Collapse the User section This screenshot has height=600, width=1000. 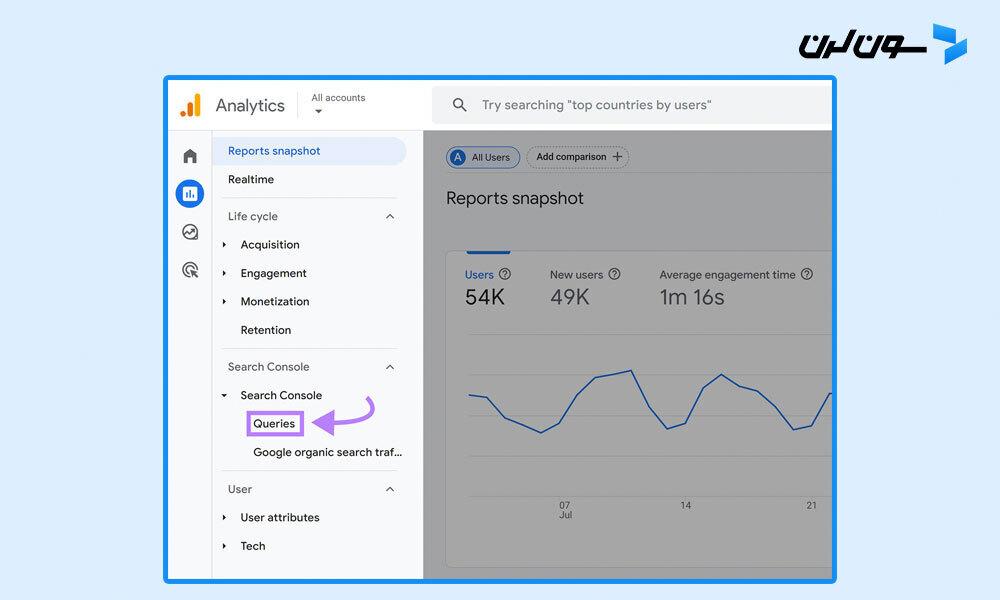pos(390,490)
